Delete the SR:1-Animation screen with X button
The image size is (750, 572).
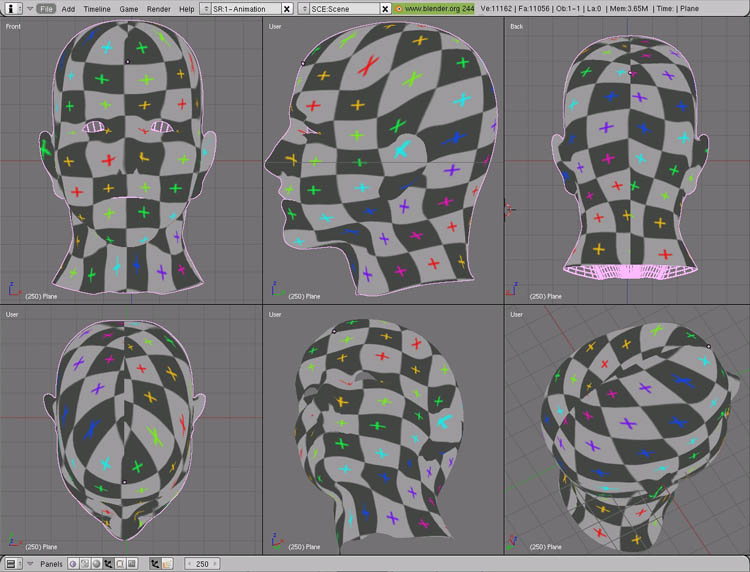click(287, 8)
